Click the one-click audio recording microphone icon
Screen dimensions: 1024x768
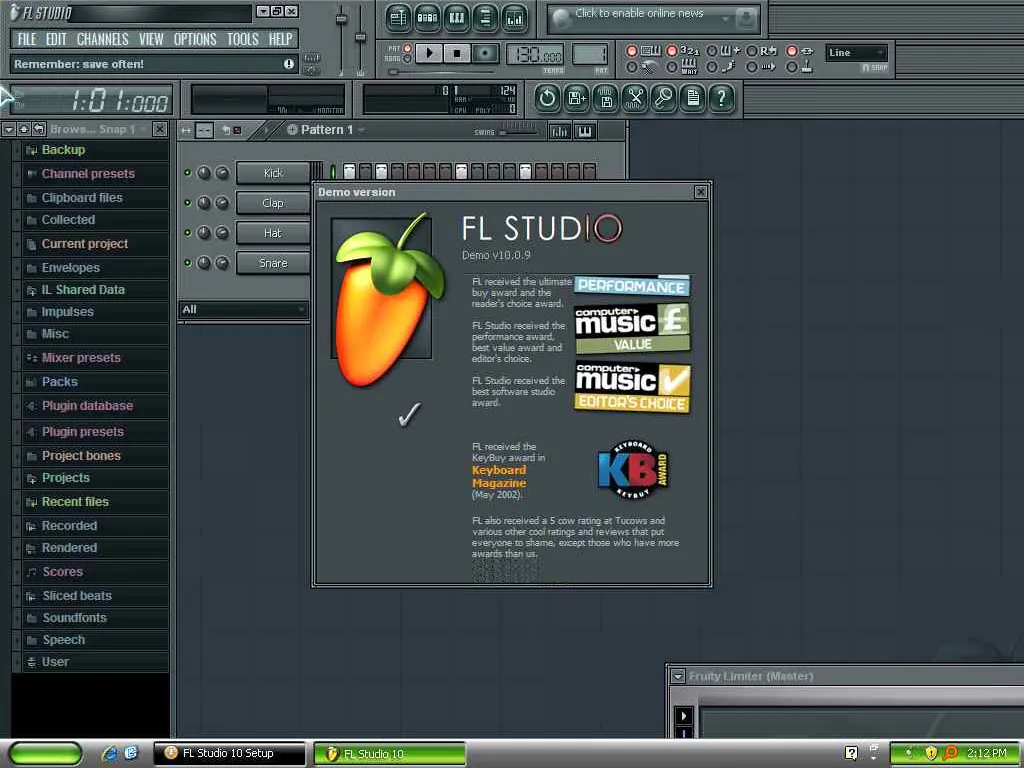(664, 99)
